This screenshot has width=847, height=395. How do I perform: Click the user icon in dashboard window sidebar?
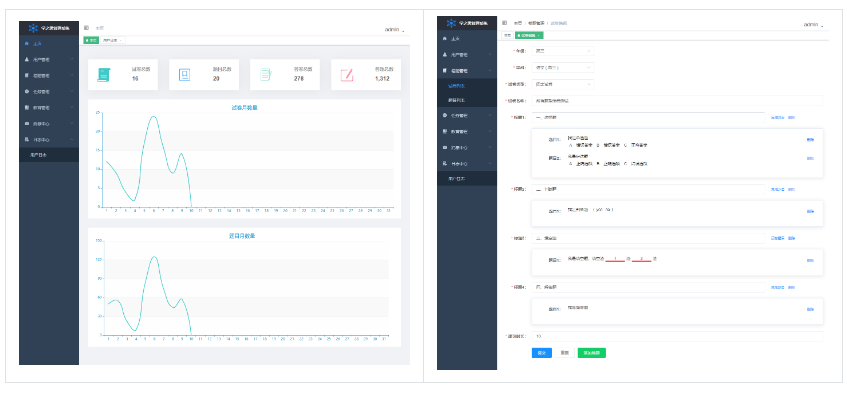(27, 59)
